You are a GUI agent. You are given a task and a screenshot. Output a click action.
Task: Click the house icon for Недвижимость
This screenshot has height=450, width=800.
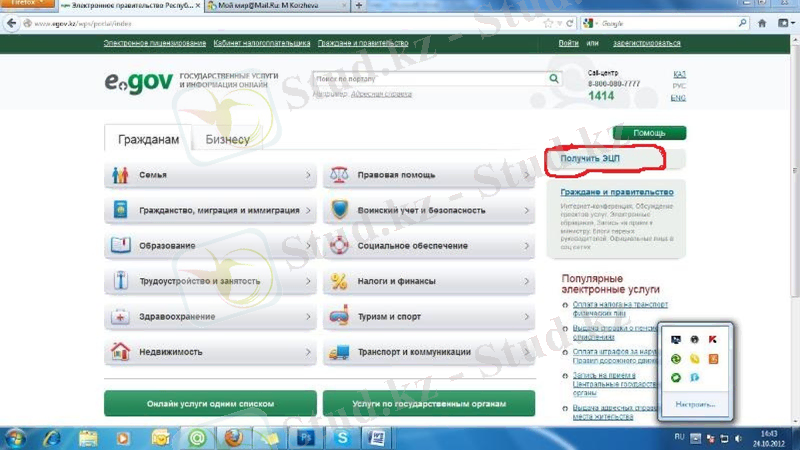[x=120, y=352]
